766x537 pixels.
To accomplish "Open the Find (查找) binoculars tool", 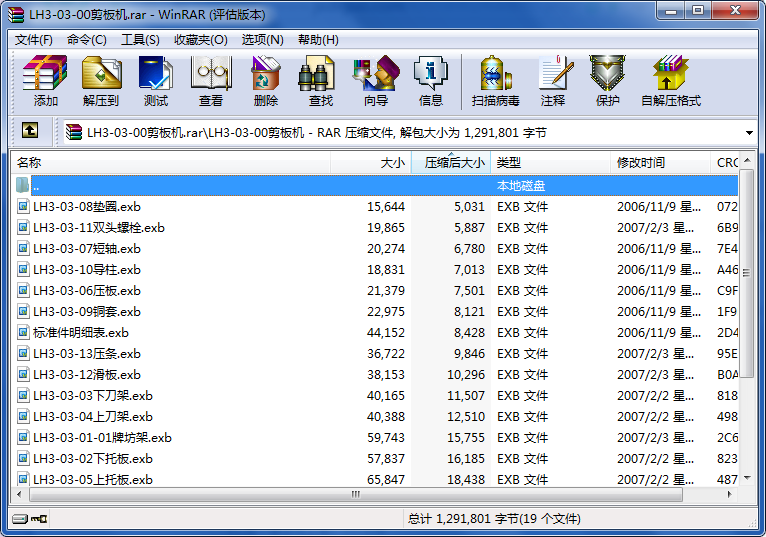I will pyautogui.click(x=320, y=81).
